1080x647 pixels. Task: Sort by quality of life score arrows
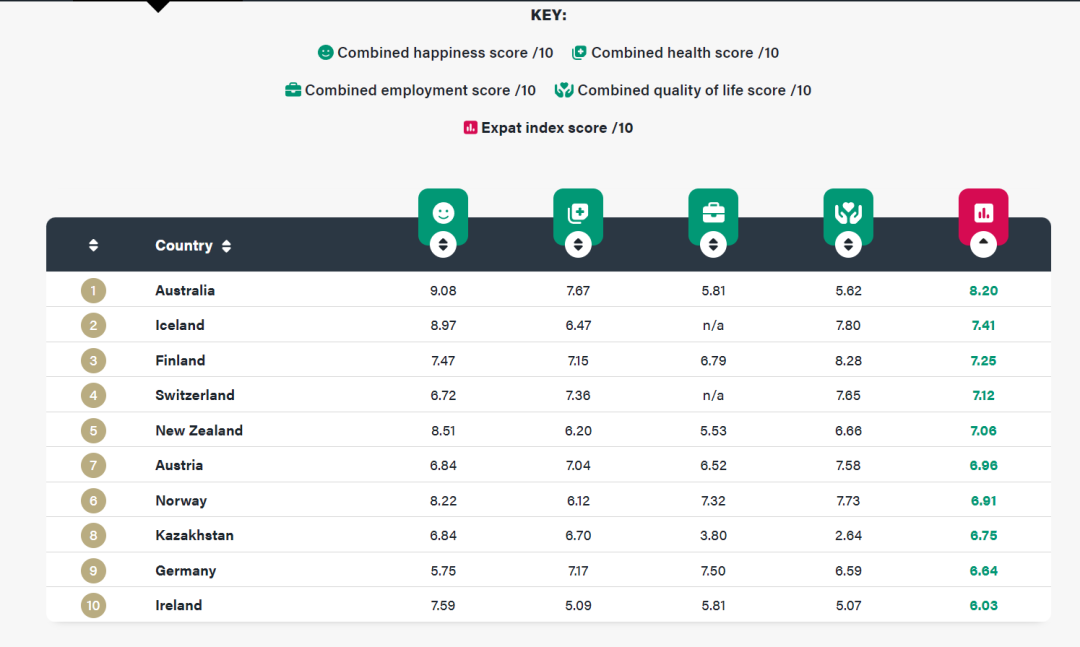tap(848, 244)
